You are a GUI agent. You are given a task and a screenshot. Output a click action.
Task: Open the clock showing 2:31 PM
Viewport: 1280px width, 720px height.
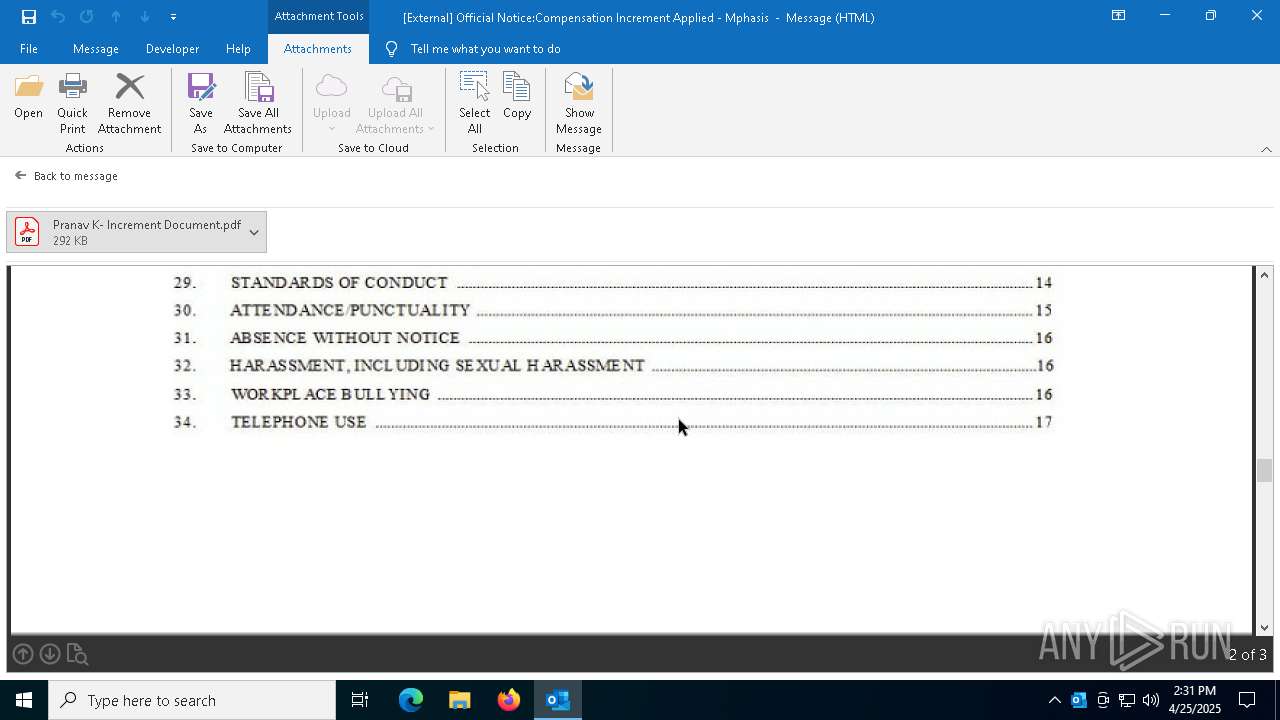click(x=1195, y=700)
